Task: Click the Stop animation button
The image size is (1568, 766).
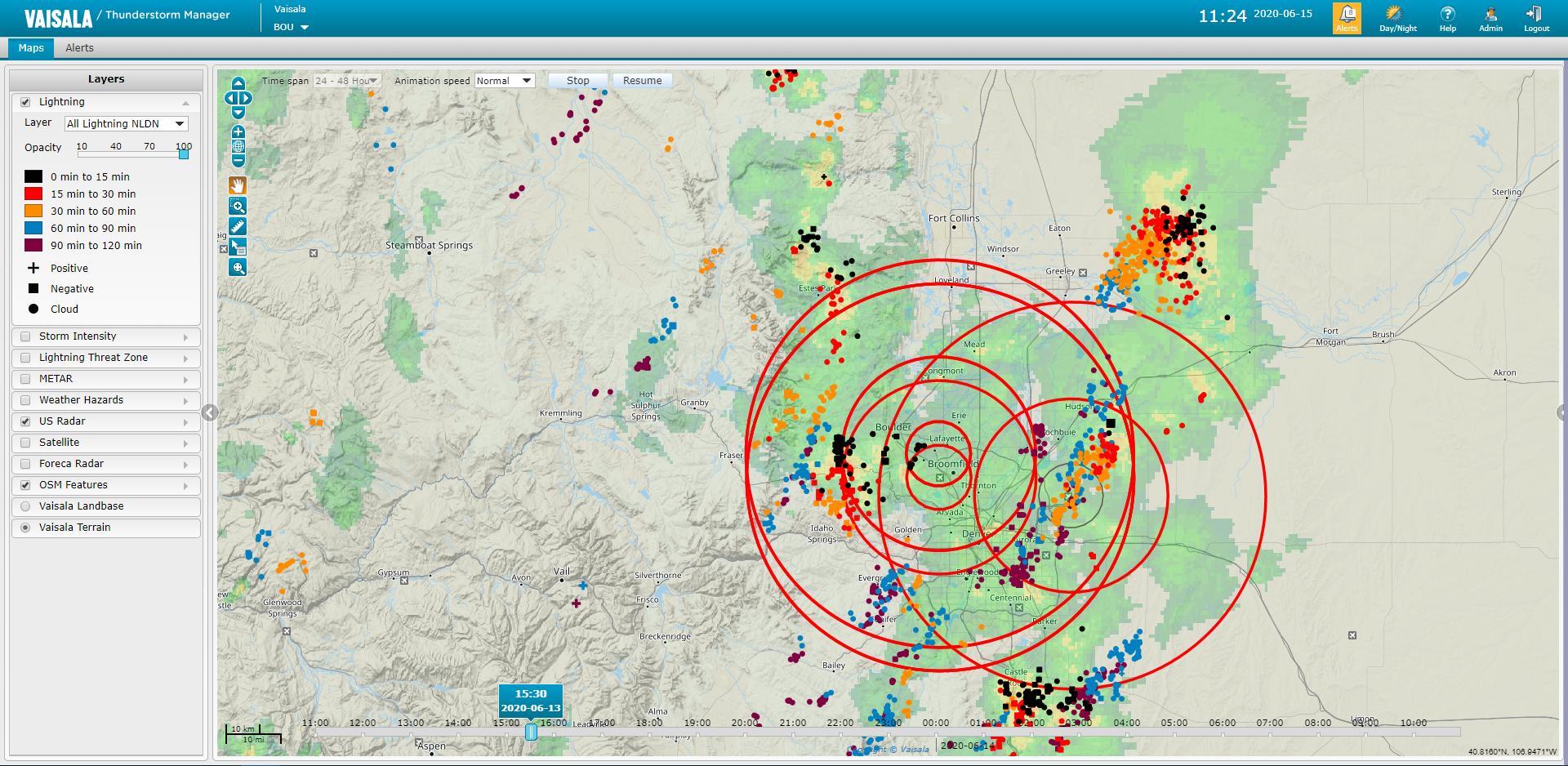Action: coord(577,80)
